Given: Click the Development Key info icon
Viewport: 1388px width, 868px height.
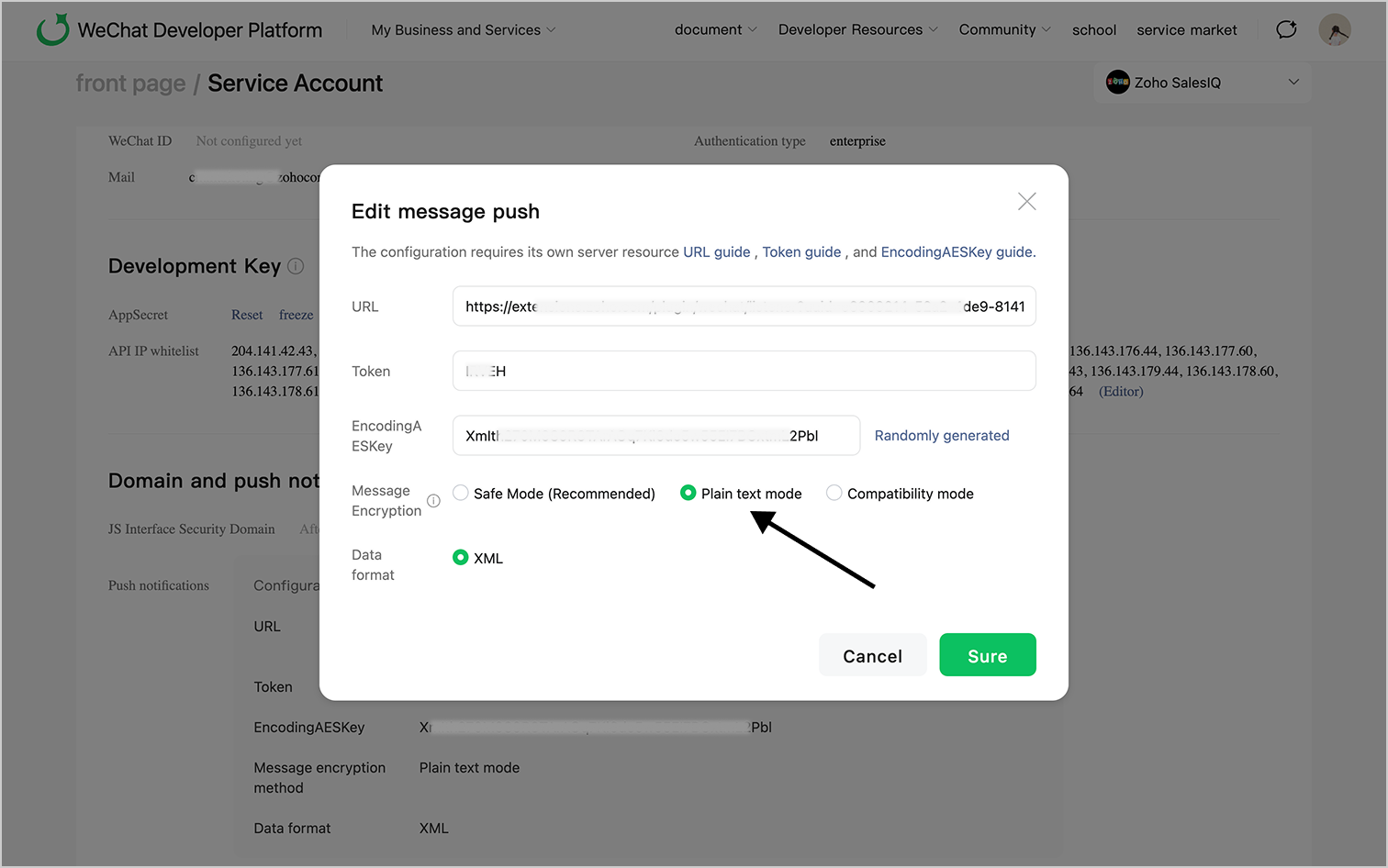Looking at the screenshot, I should [x=296, y=266].
